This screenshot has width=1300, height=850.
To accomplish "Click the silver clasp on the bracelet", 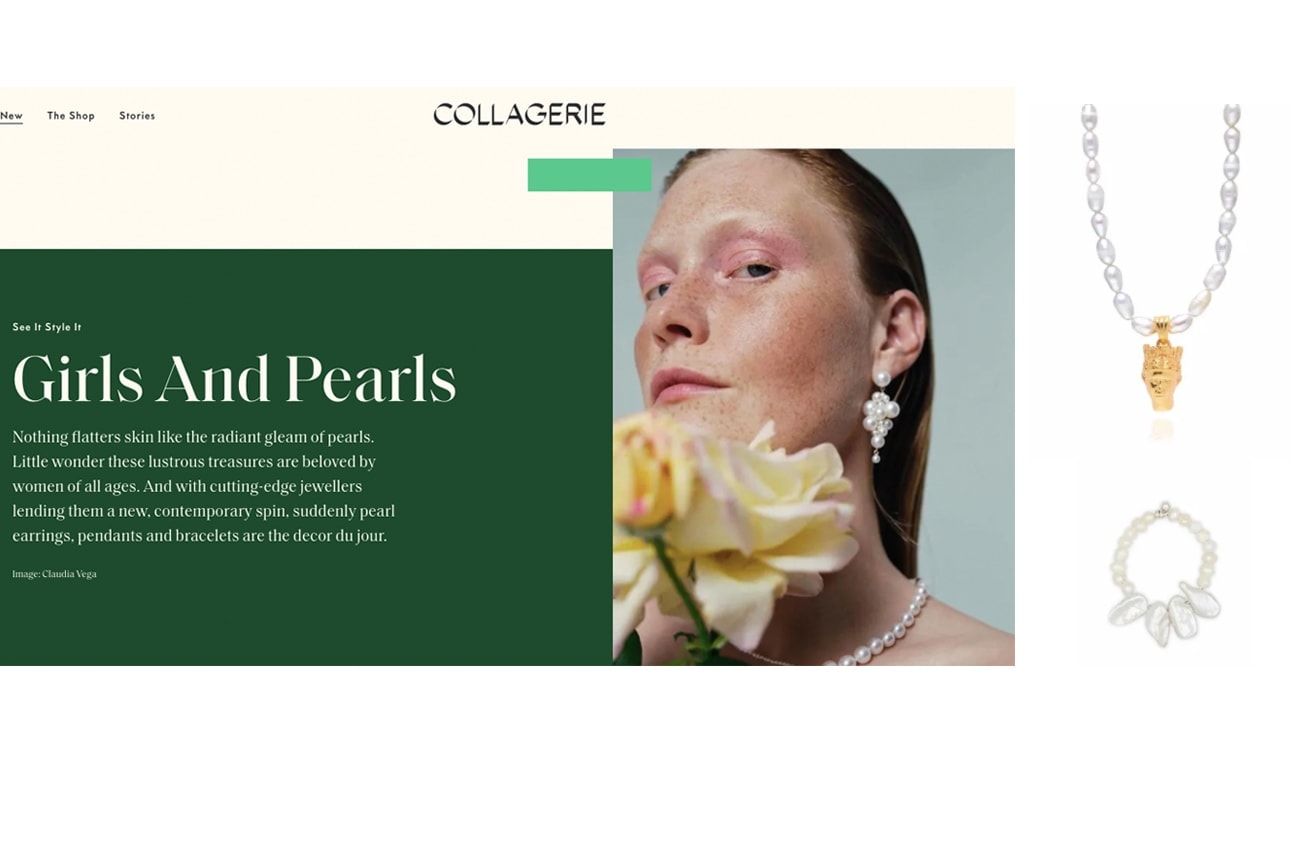I will 1163,510.
